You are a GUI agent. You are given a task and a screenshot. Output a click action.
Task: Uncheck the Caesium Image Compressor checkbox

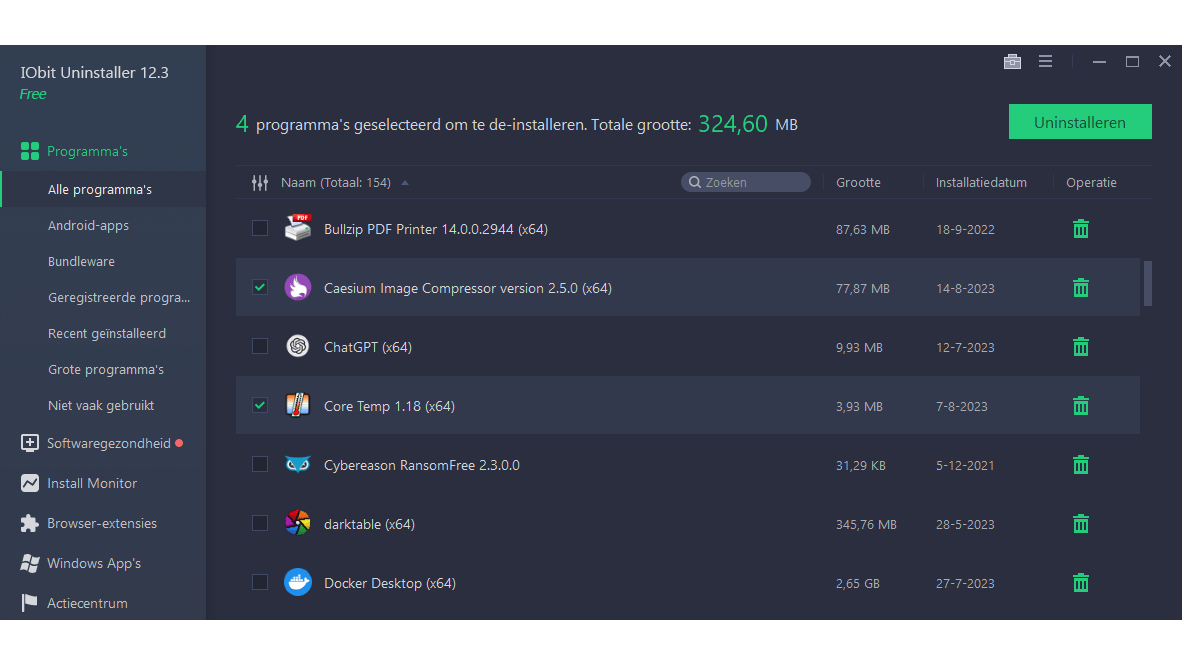(x=260, y=288)
